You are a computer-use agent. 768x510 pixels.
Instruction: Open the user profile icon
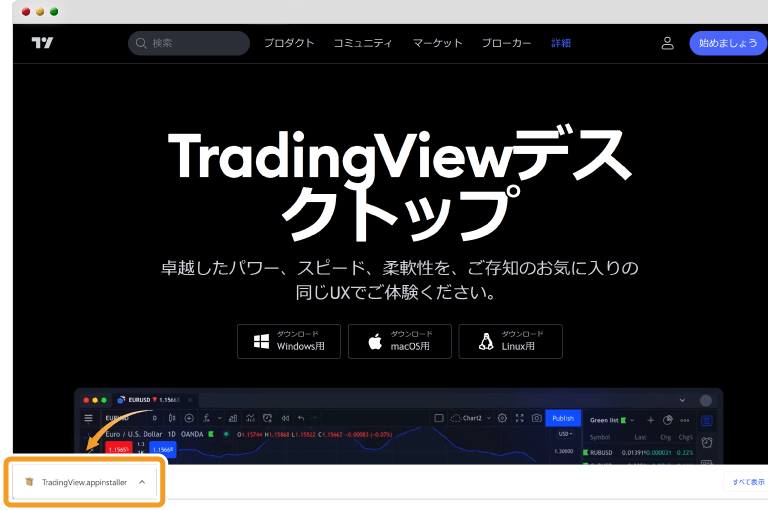pyautogui.click(x=668, y=43)
